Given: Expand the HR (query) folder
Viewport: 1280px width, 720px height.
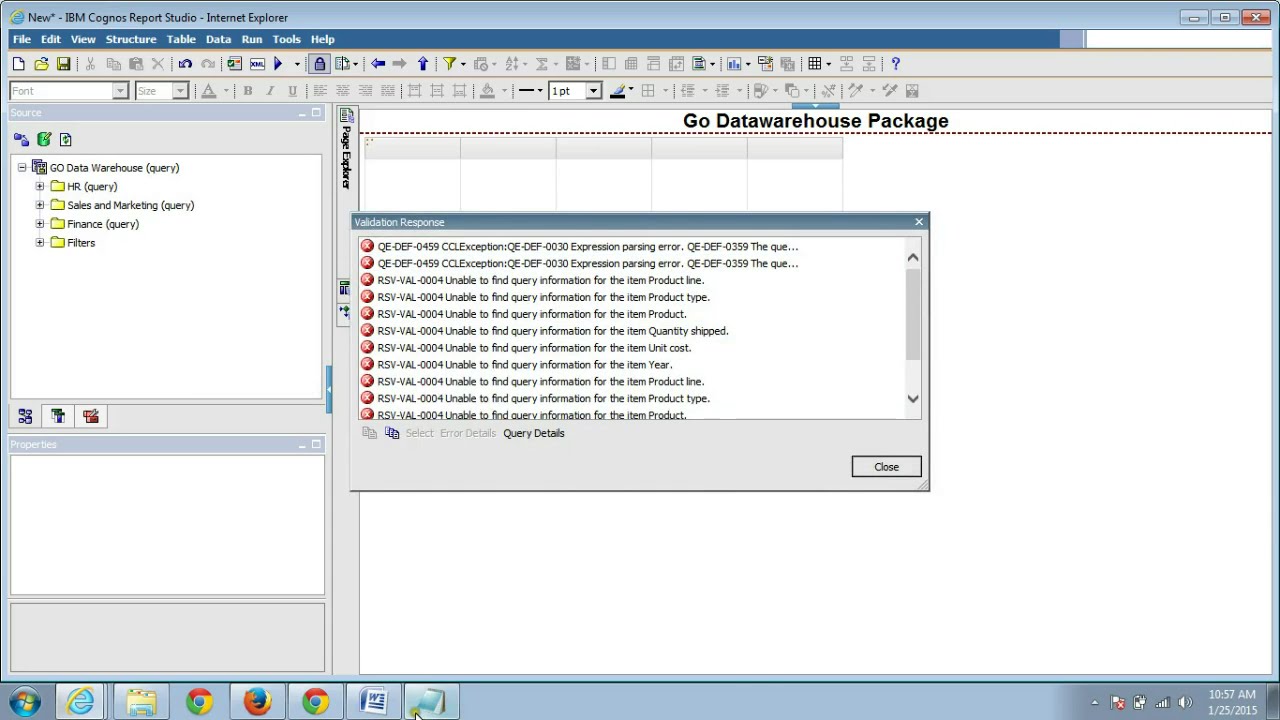Looking at the screenshot, I should tap(40, 187).
